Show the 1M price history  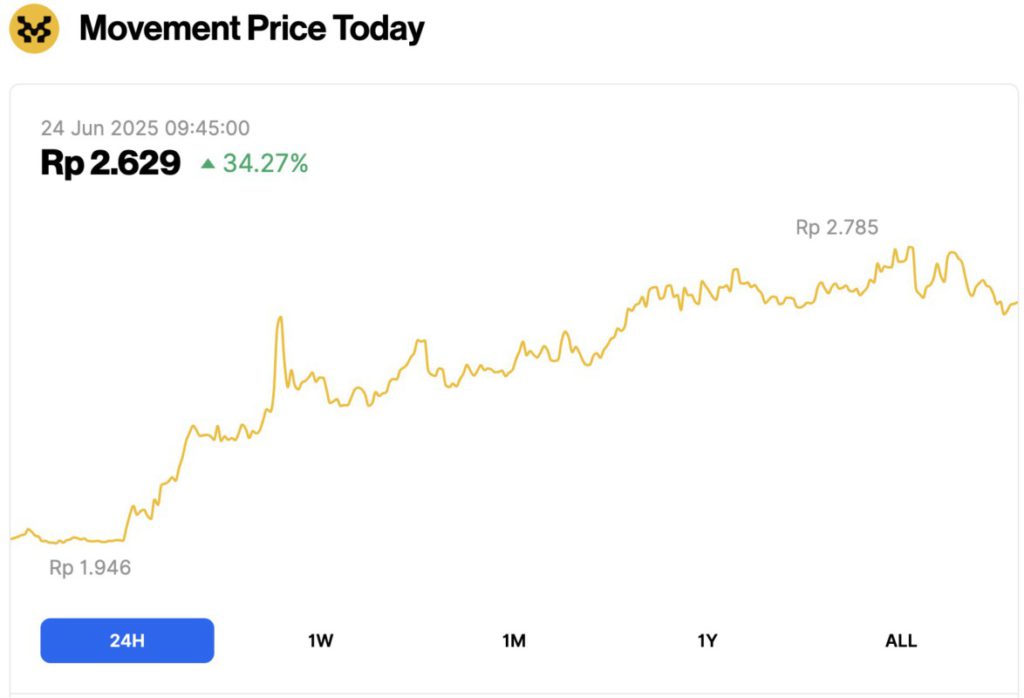(513, 641)
